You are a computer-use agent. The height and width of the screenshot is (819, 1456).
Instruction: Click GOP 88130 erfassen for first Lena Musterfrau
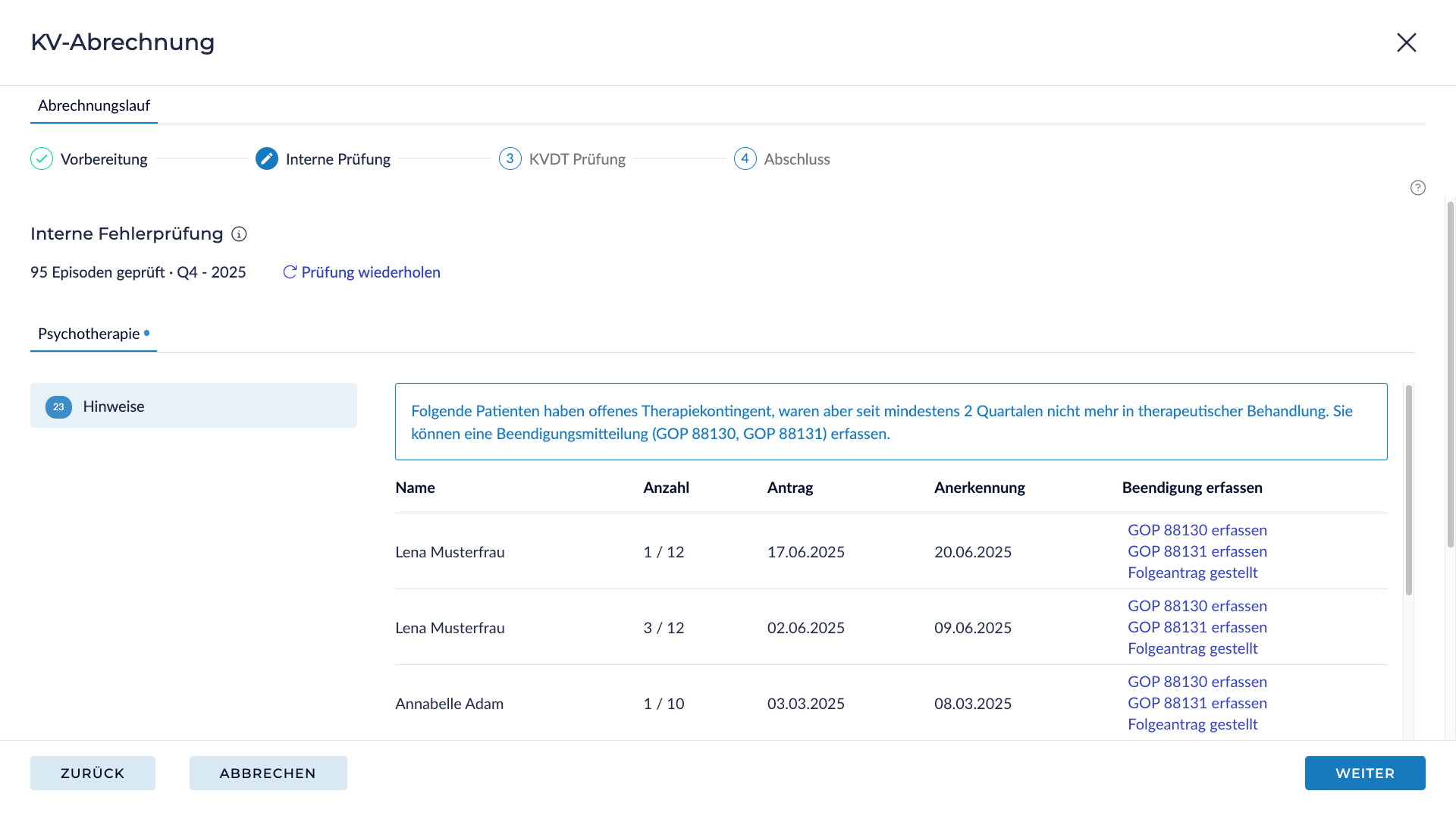[1197, 531]
